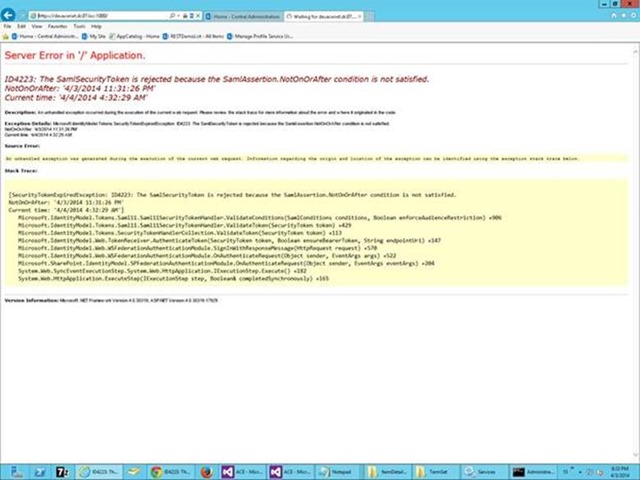Switch to first Visual Studio ACE taskbar button
The width and height of the screenshot is (640, 480).
pos(243,472)
